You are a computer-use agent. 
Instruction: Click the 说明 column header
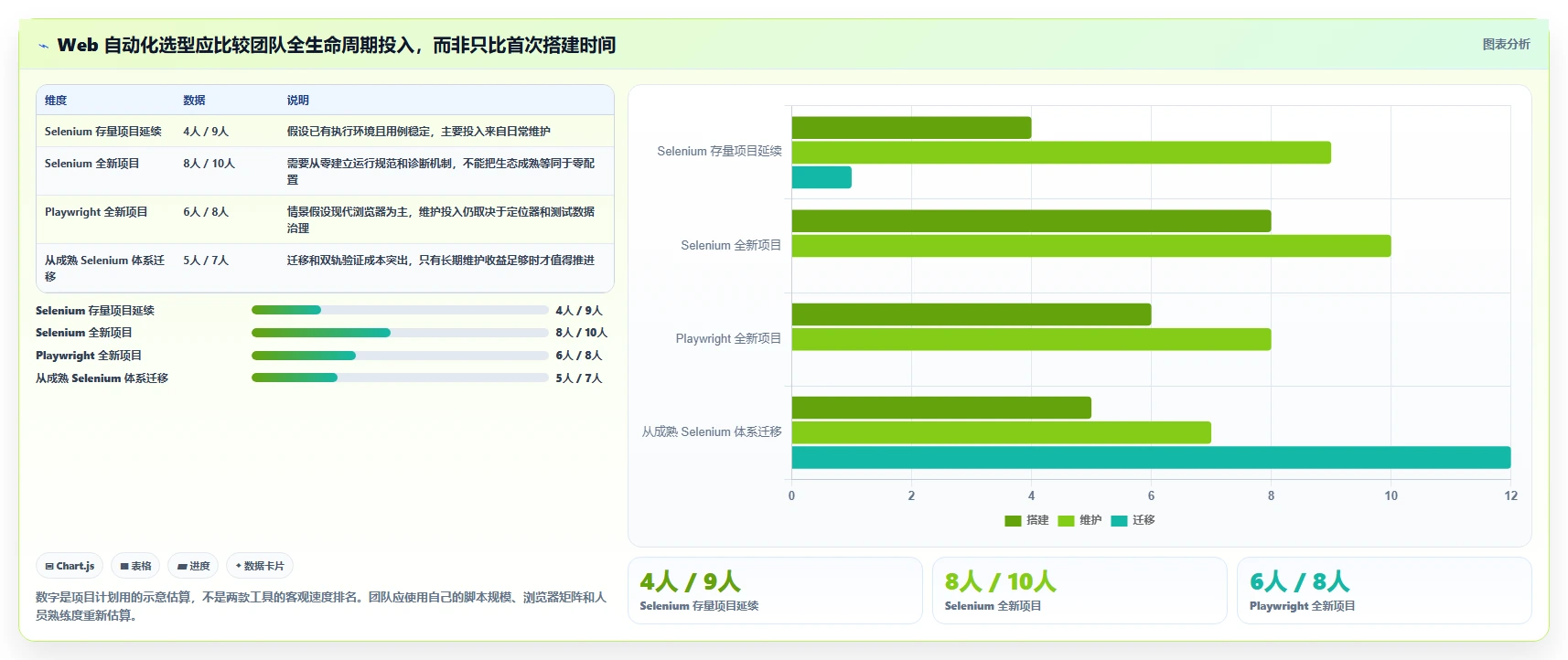[x=298, y=101]
